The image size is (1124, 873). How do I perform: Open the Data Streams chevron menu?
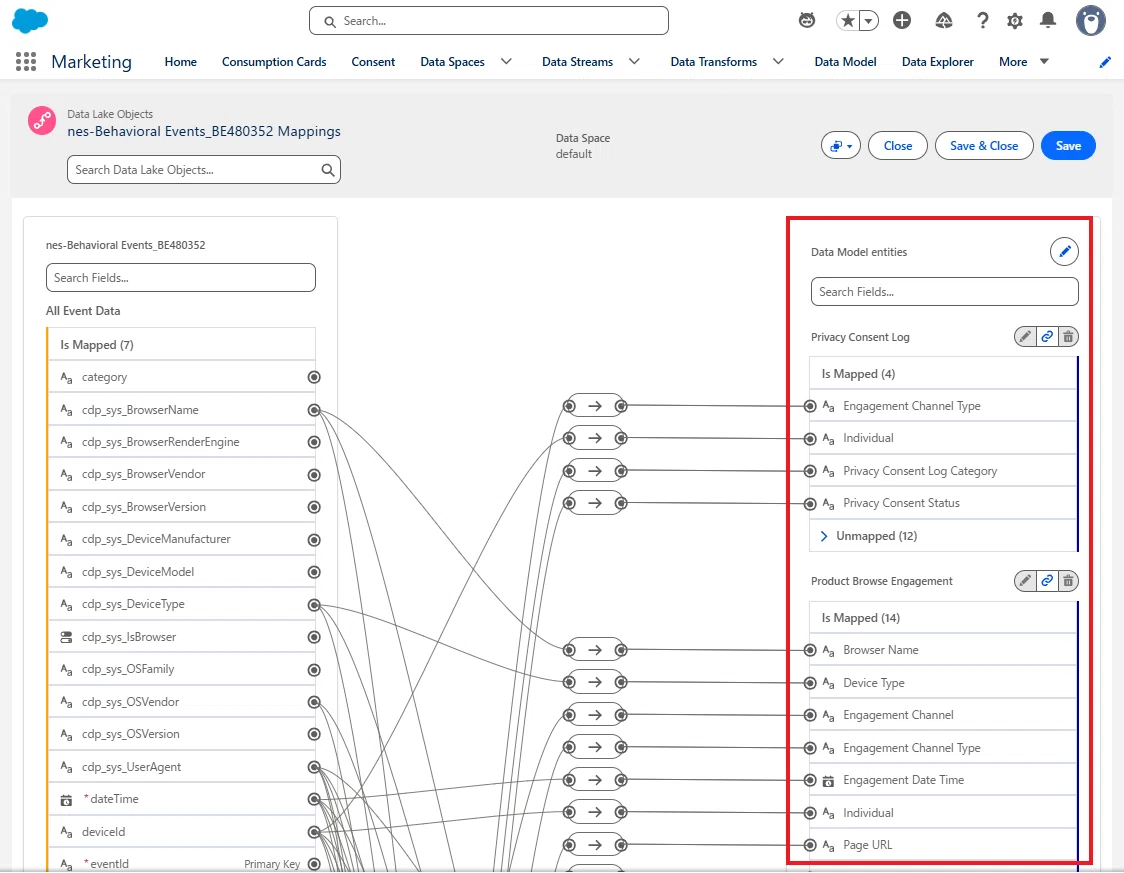coord(634,62)
